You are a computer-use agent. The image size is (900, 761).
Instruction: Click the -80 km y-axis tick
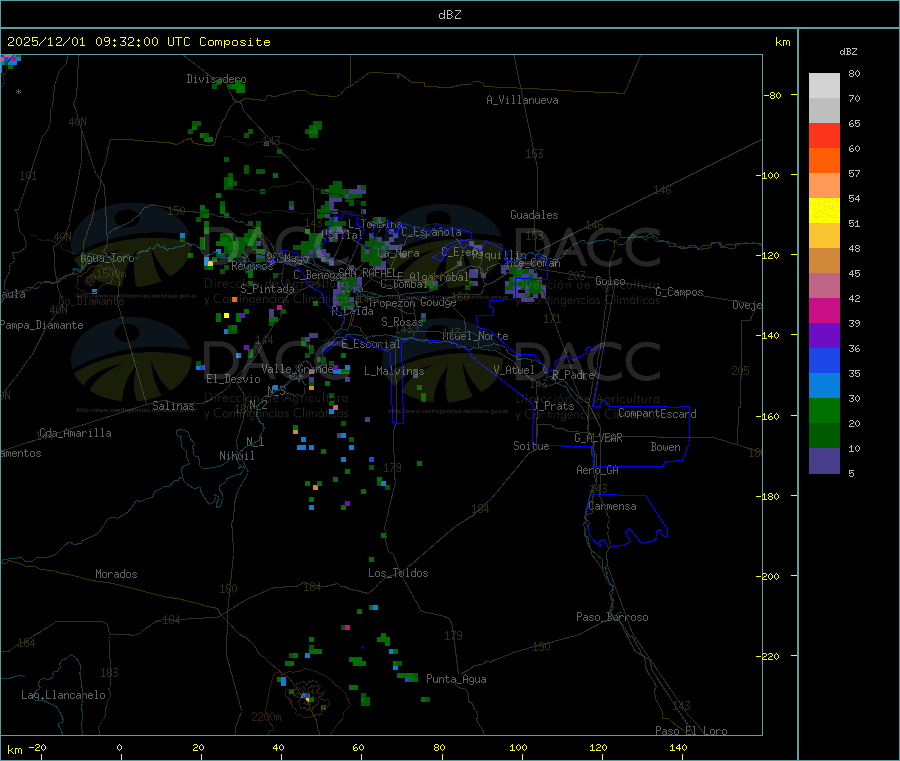point(773,95)
